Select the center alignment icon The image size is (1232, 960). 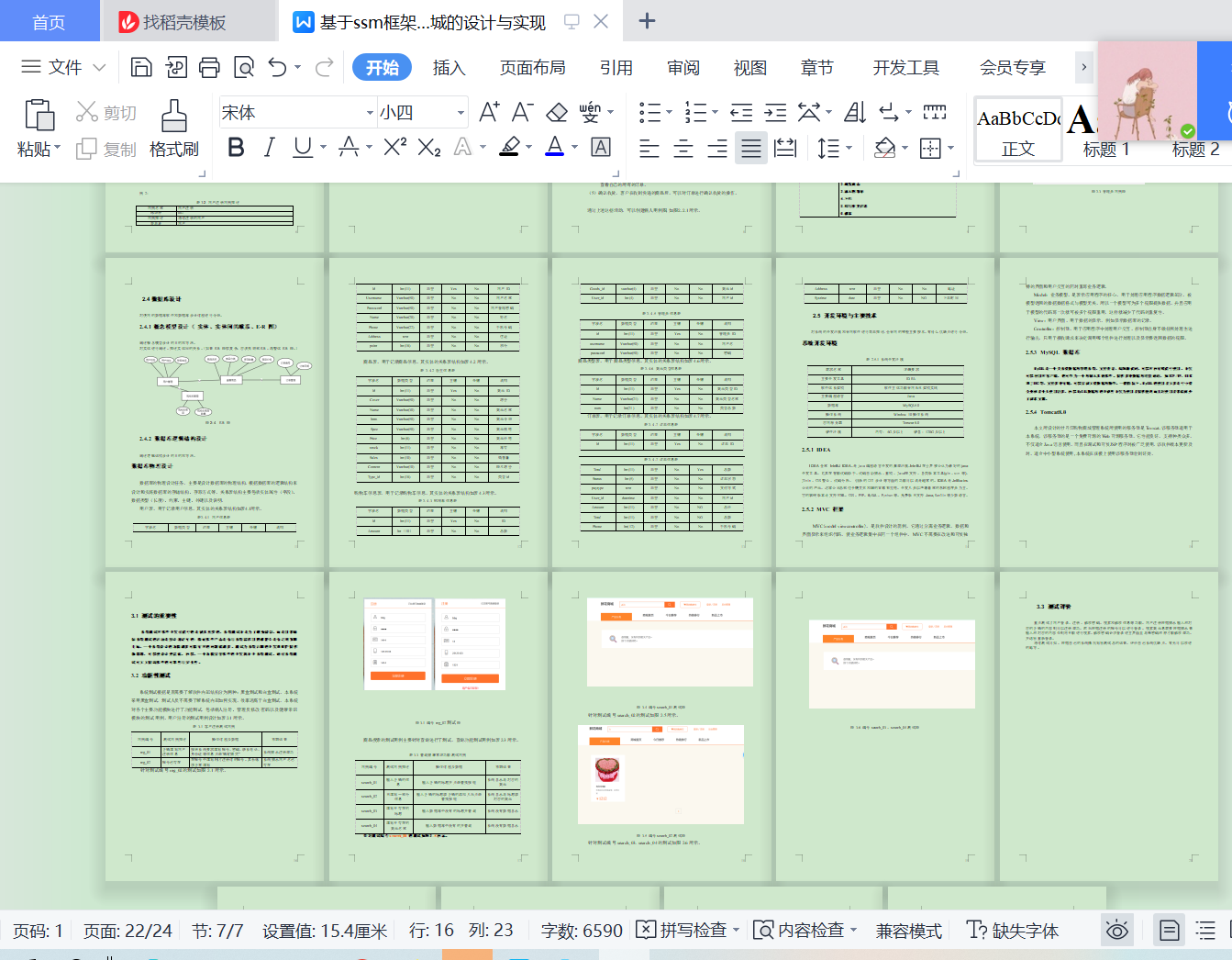(x=683, y=148)
